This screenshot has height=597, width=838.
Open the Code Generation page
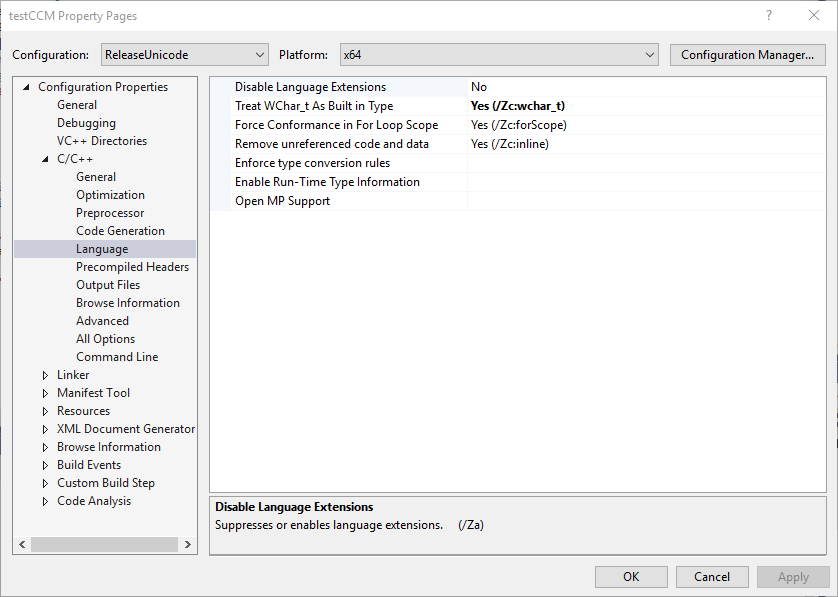point(120,231)
